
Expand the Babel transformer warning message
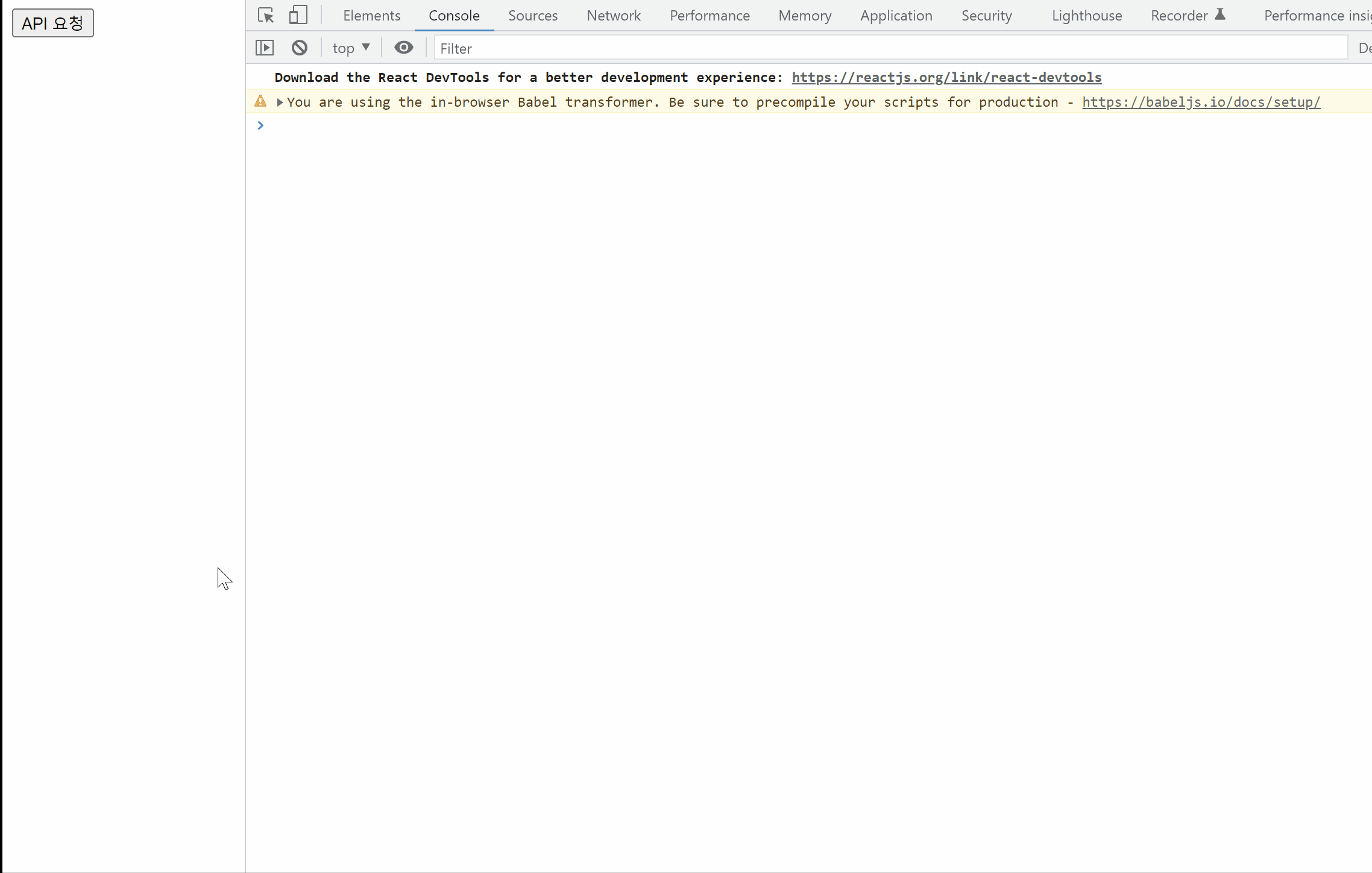(280, 102)
